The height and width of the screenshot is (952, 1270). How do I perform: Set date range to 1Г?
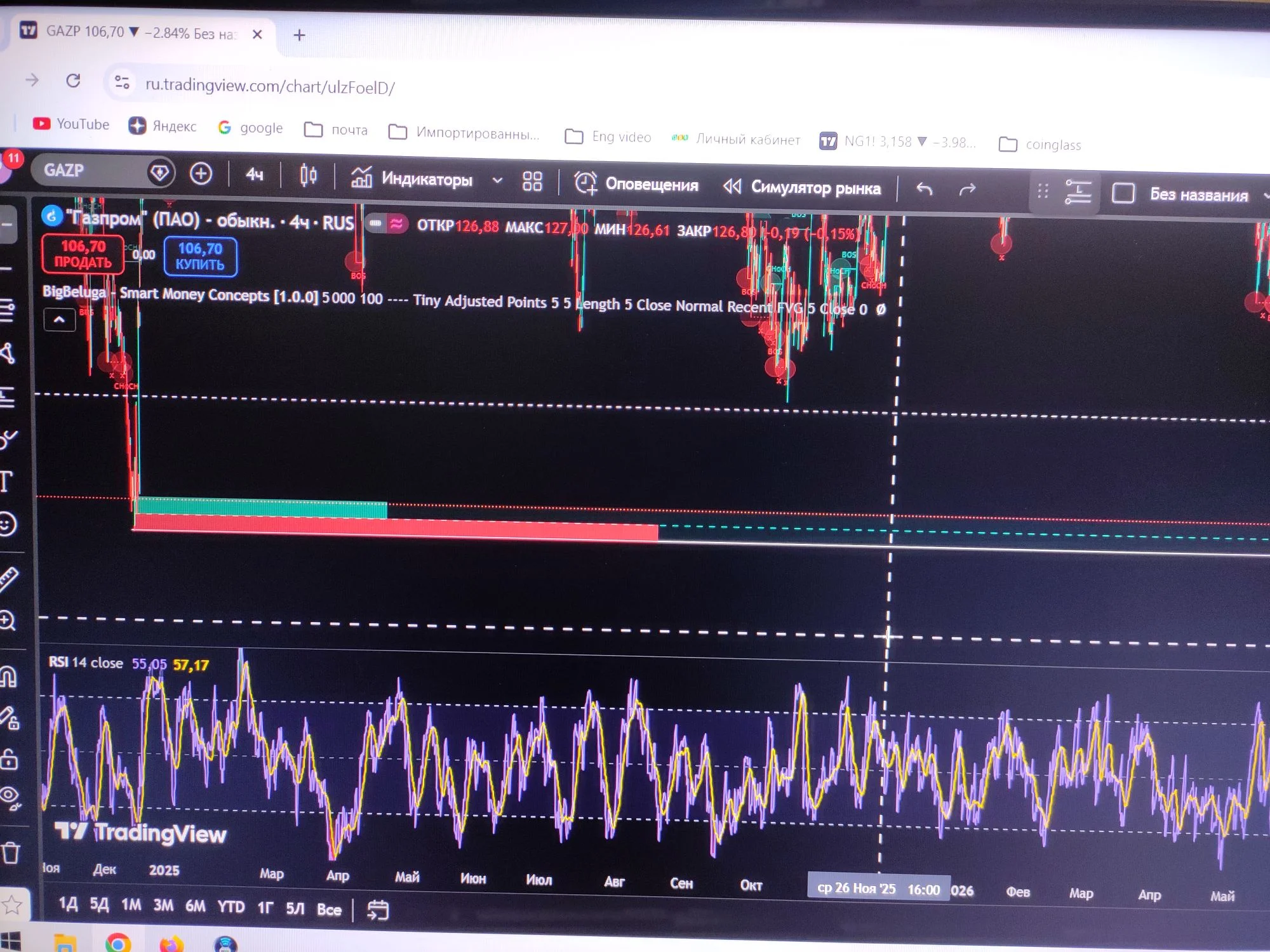click(x=265, y=908)
